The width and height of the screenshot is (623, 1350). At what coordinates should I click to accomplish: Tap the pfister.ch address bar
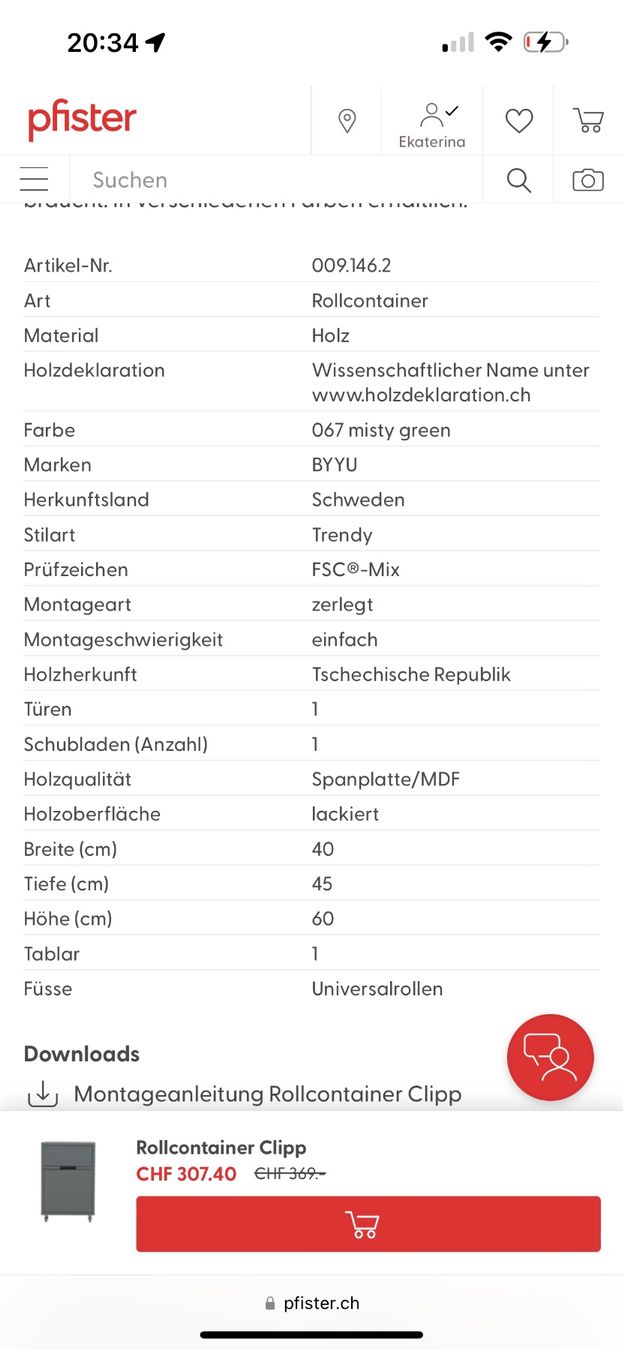[x=311, y=1303]
